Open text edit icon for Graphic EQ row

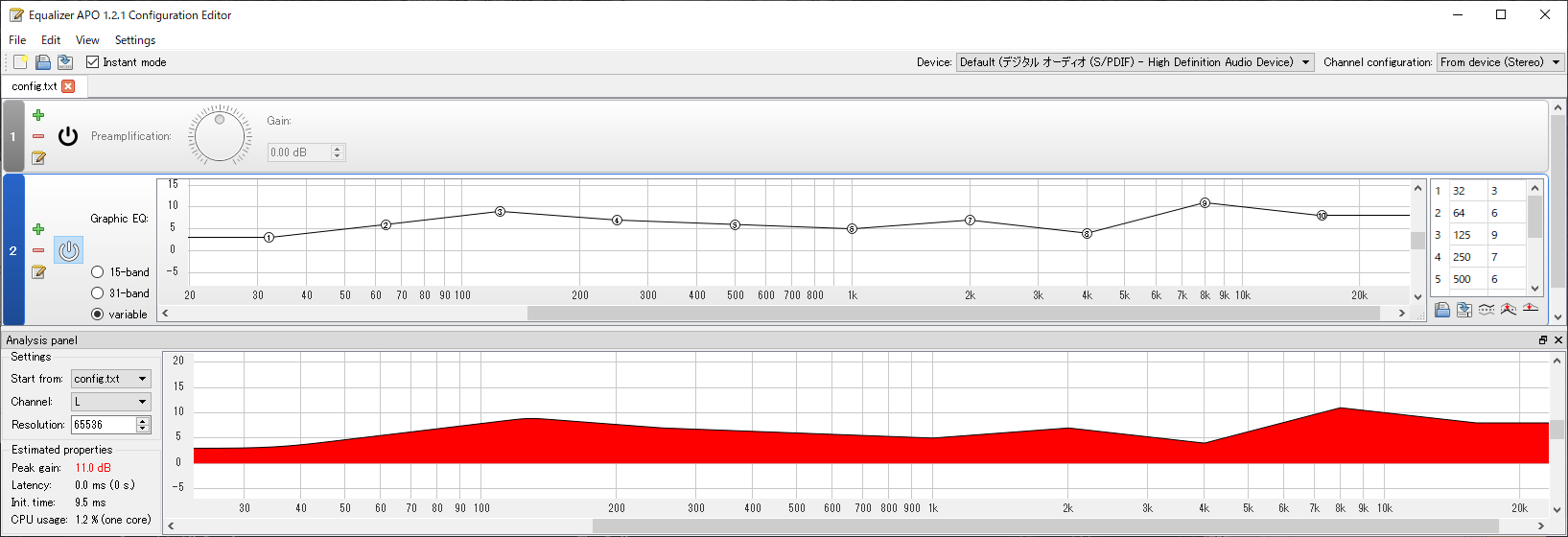(38, 271)
